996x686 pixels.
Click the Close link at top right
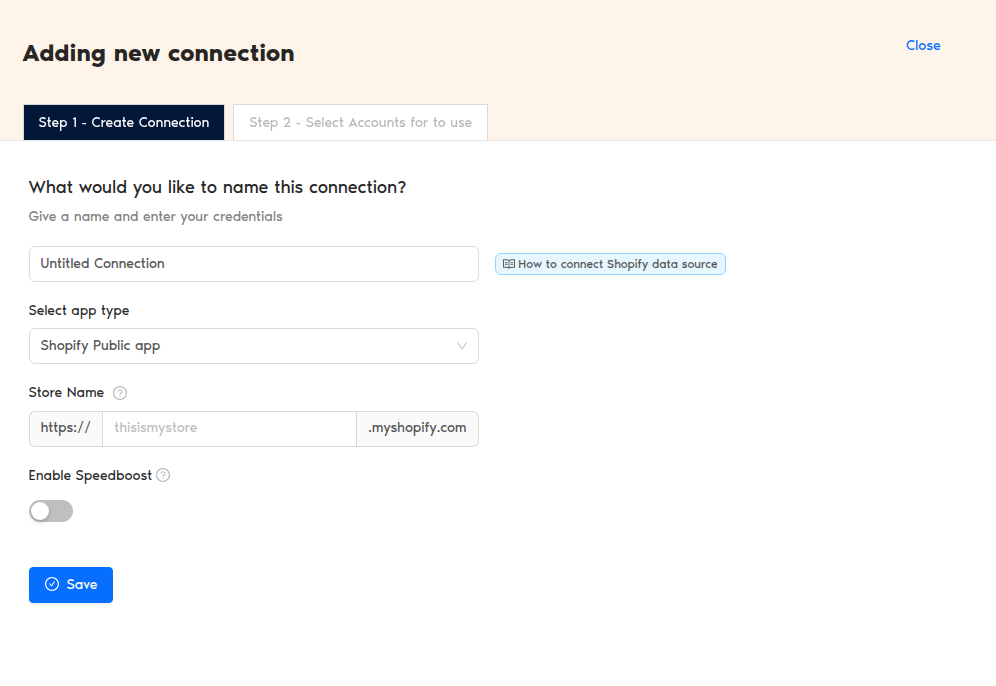(923, 45)
